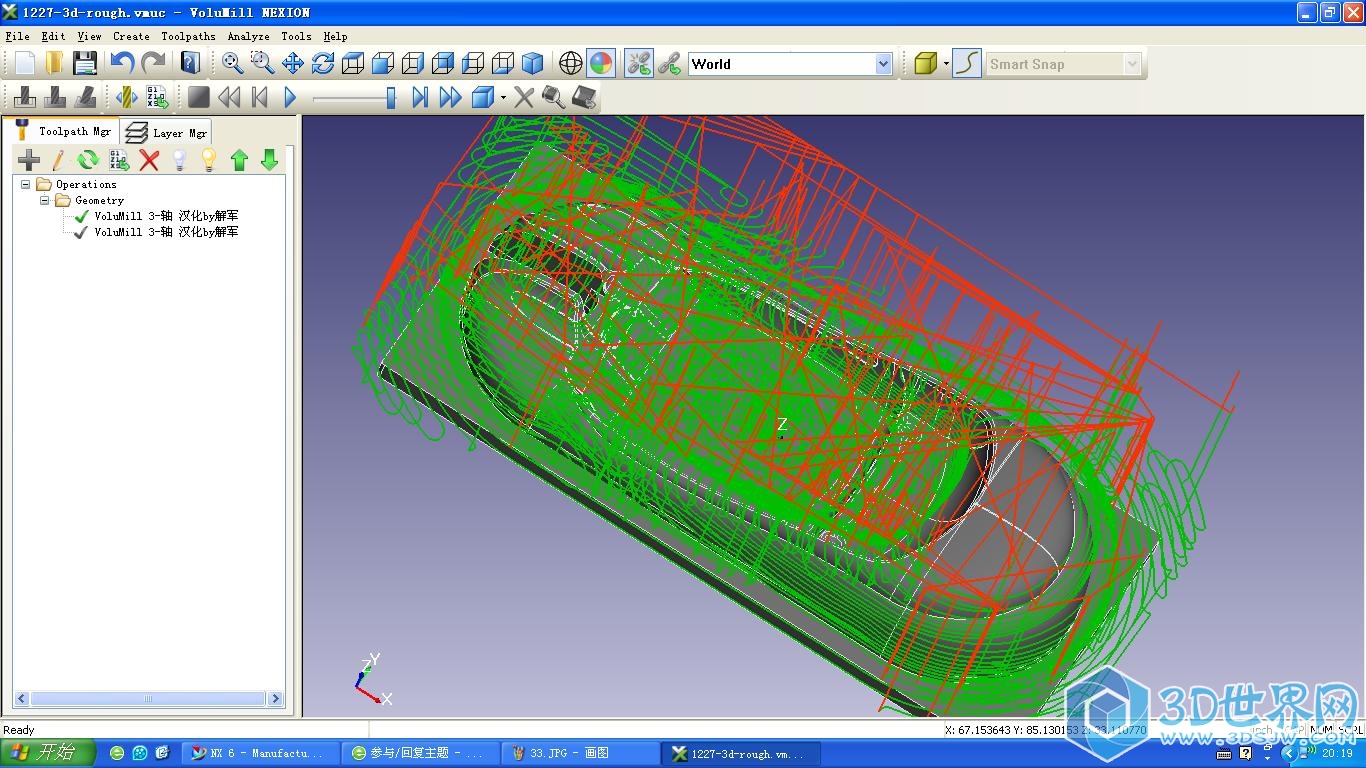This screenshot has height=768, width=1366.
Task: Toggle the curve snap S-shaped icon
Action: coord(967,63)
